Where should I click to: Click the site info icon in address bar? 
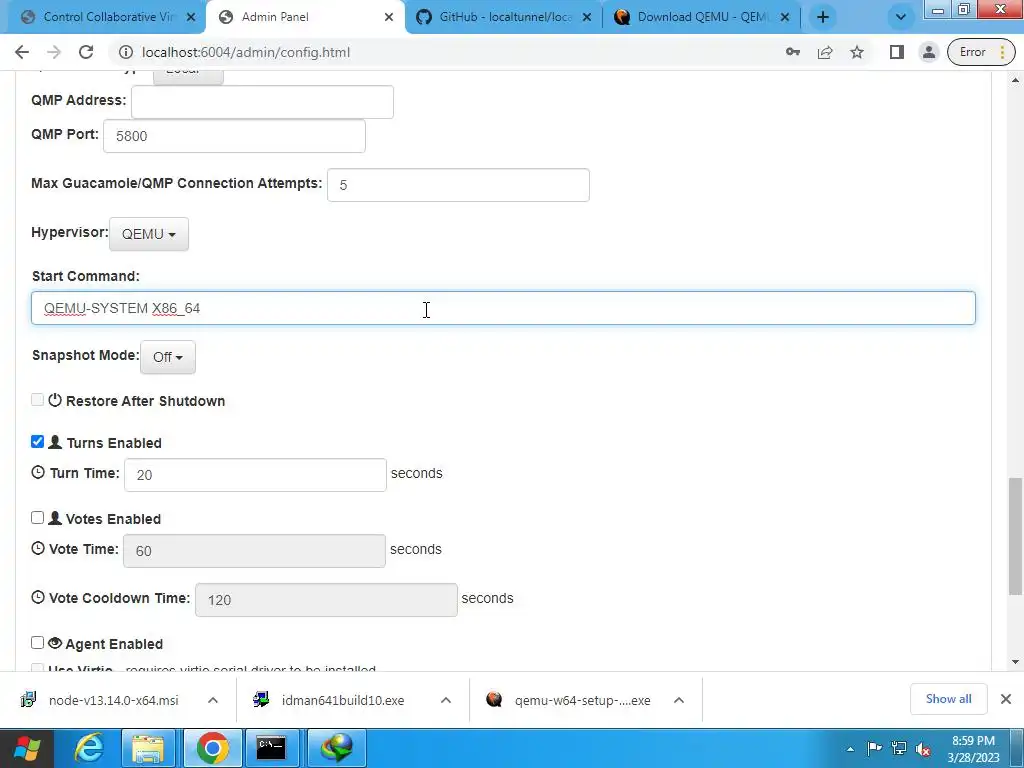click(x=125, y=52)
